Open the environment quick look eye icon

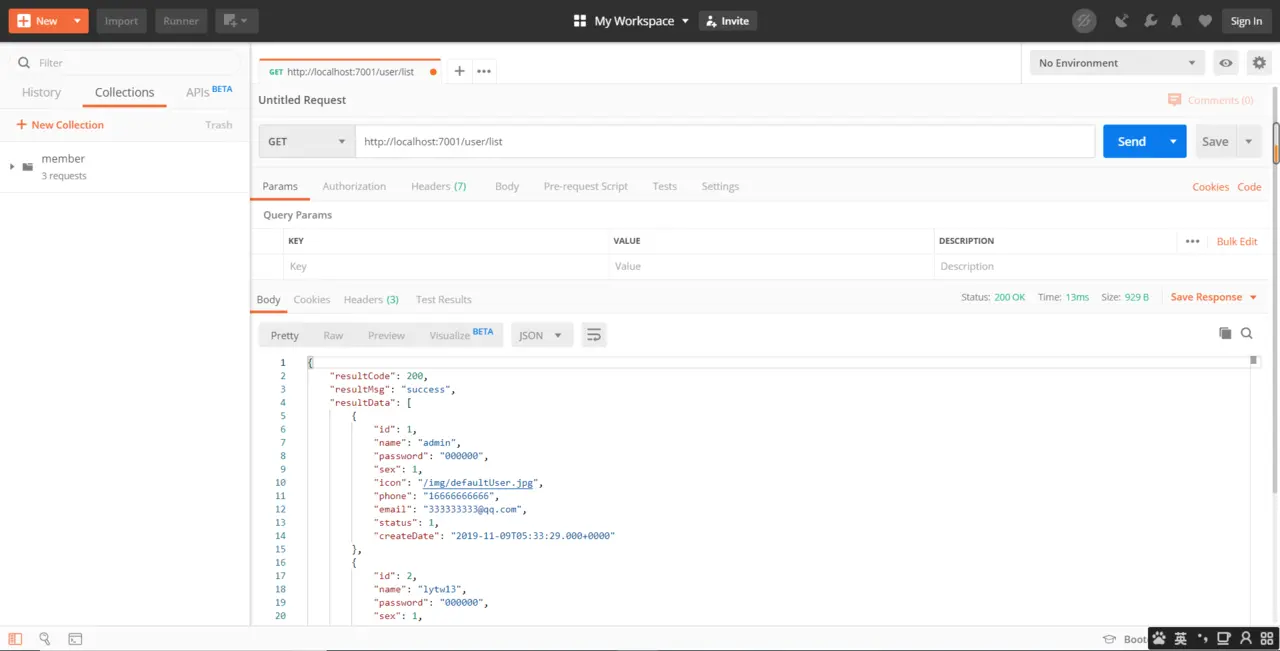[x=1225, y=63]
